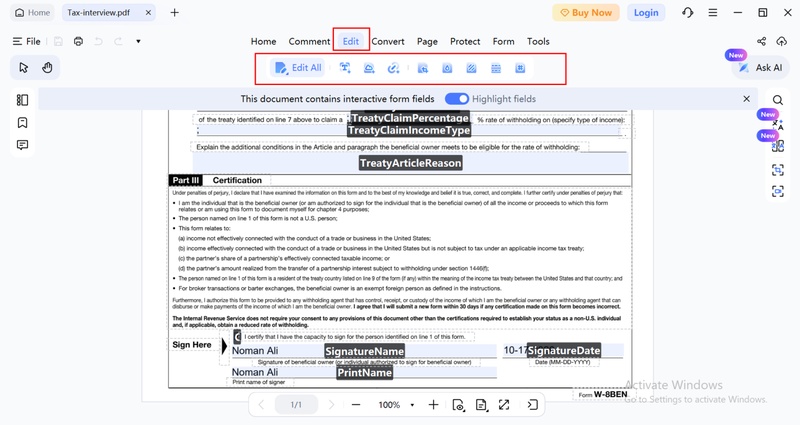Open the Header and Footer tool icon

pos(496,68)
